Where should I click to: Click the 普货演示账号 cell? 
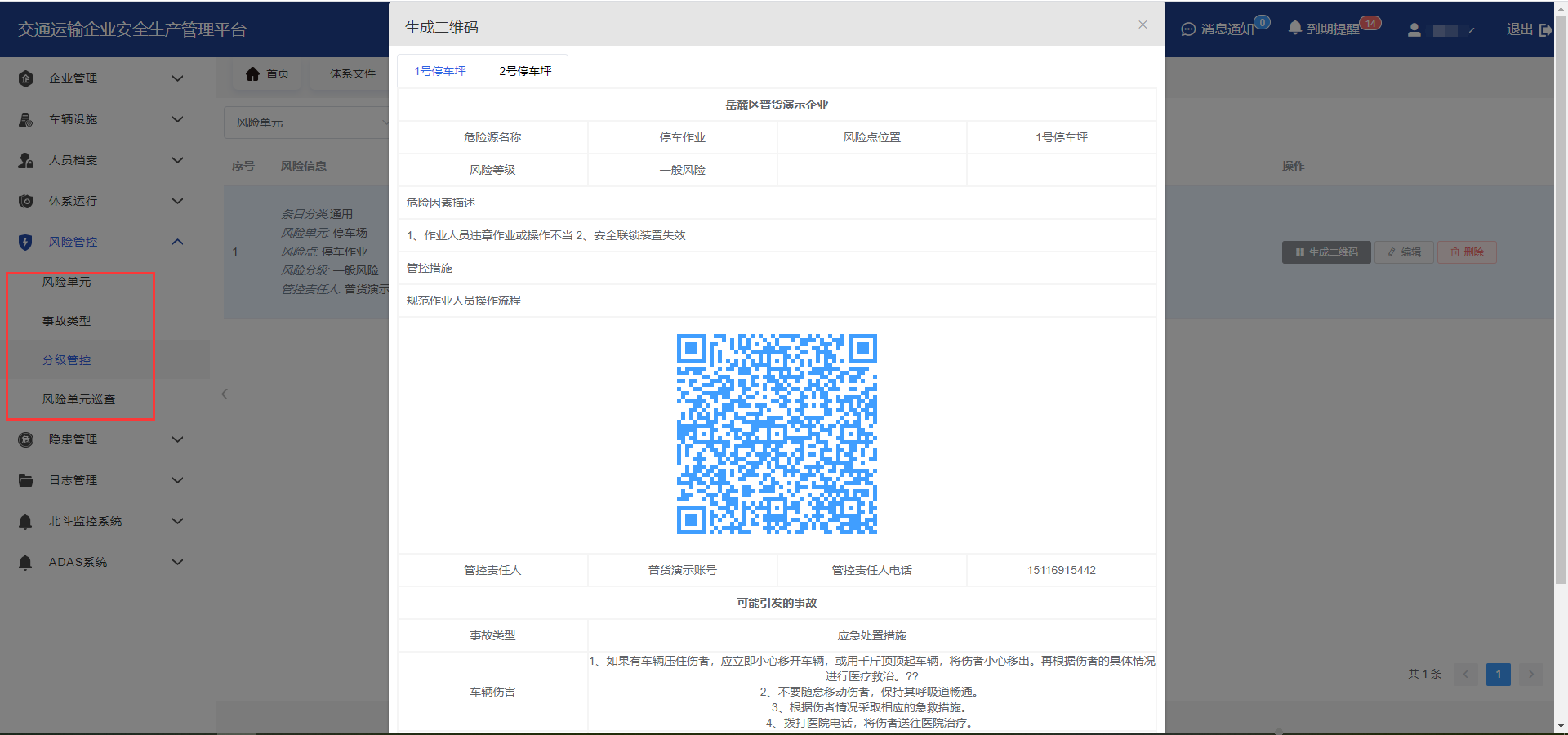[x=683, y=570]
